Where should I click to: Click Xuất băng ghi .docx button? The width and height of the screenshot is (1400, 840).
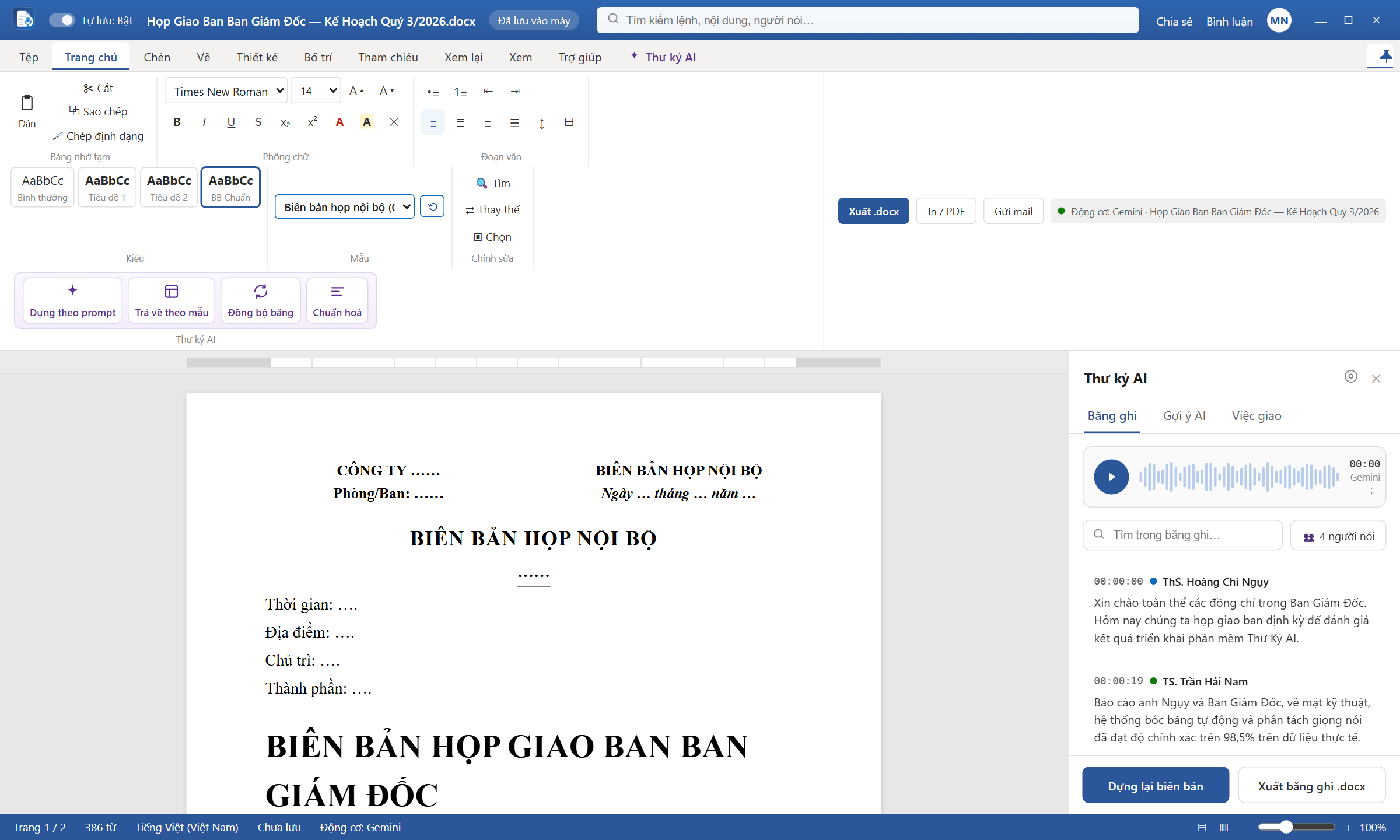click(1311, 786)
